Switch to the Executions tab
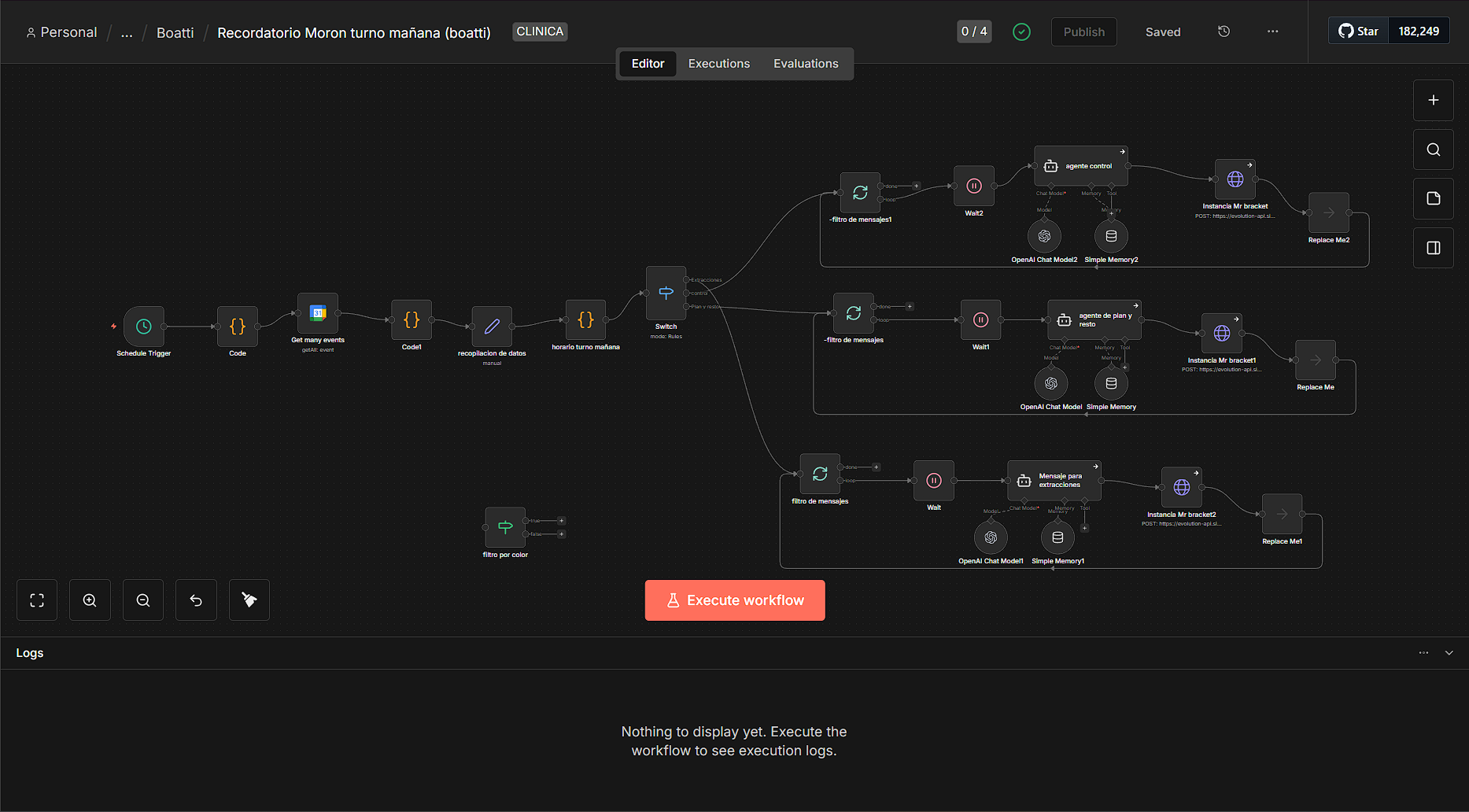This screenshot has width=1469, height=812. [x=719, y=64]
